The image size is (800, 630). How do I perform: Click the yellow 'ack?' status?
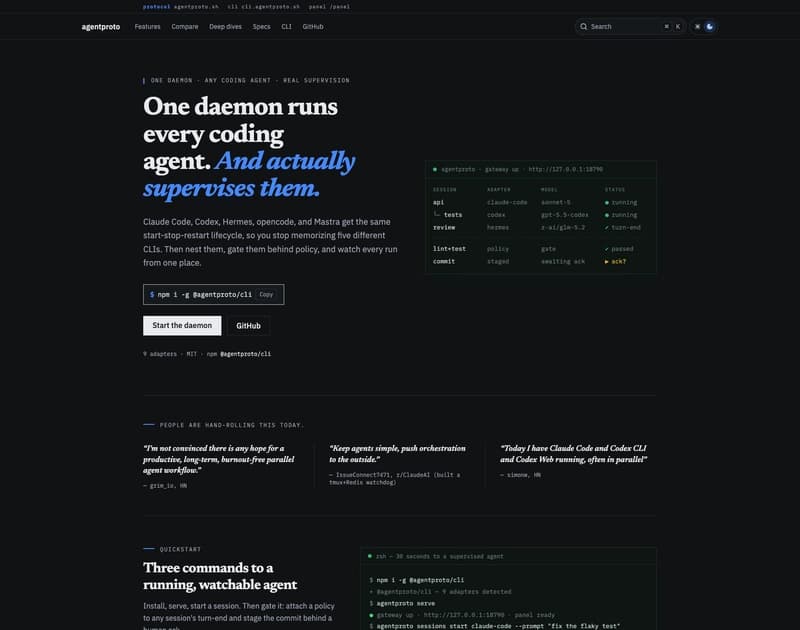pyautogui.click(x=615, y=261)
